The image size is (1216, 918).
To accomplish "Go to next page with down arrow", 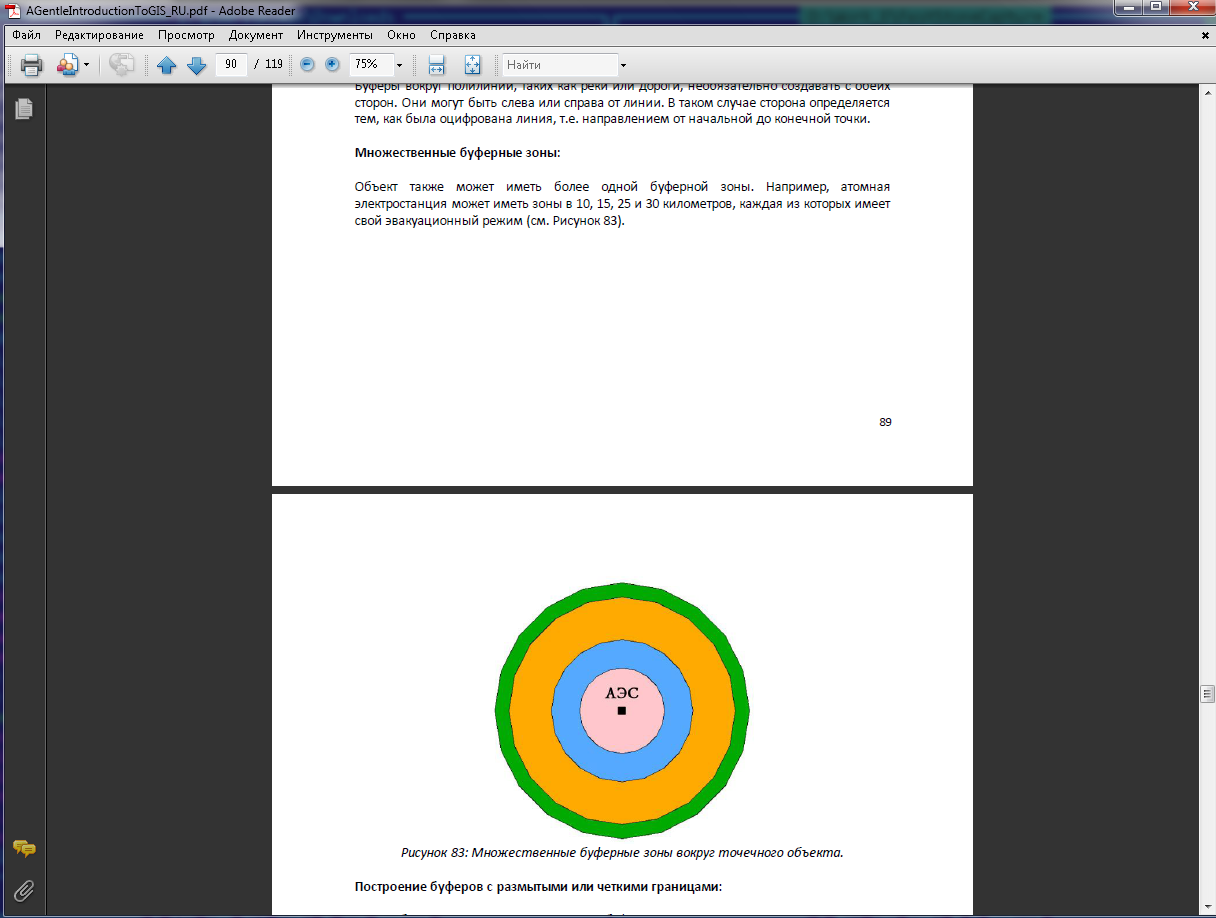I will pos(196,65).
